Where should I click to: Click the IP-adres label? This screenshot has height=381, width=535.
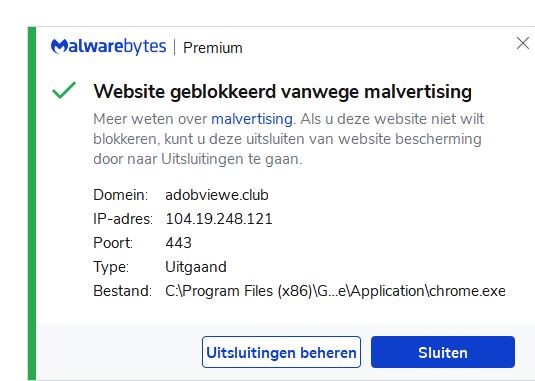[x=123, y=219]
